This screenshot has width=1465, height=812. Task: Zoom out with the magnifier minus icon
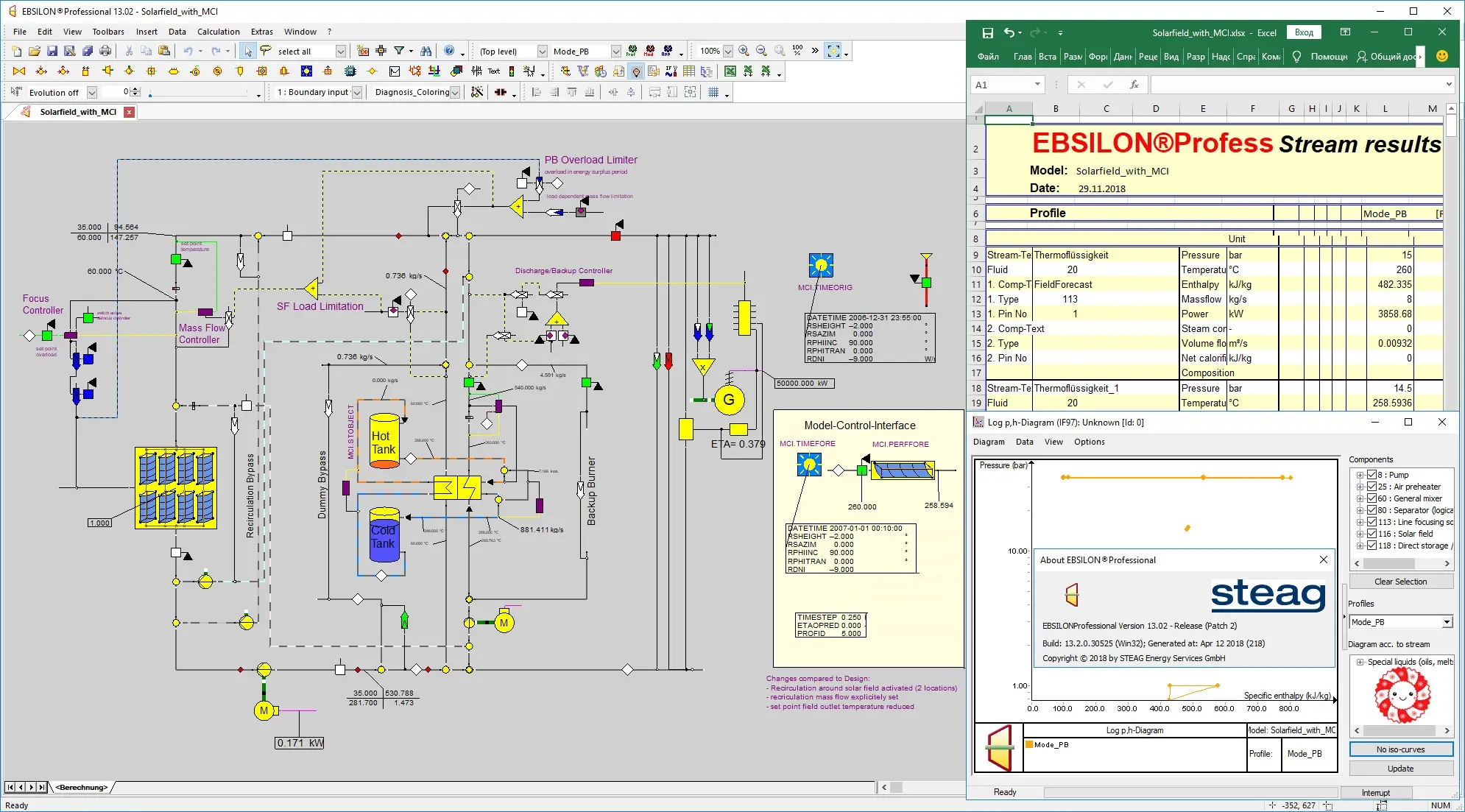click(762, 51)
